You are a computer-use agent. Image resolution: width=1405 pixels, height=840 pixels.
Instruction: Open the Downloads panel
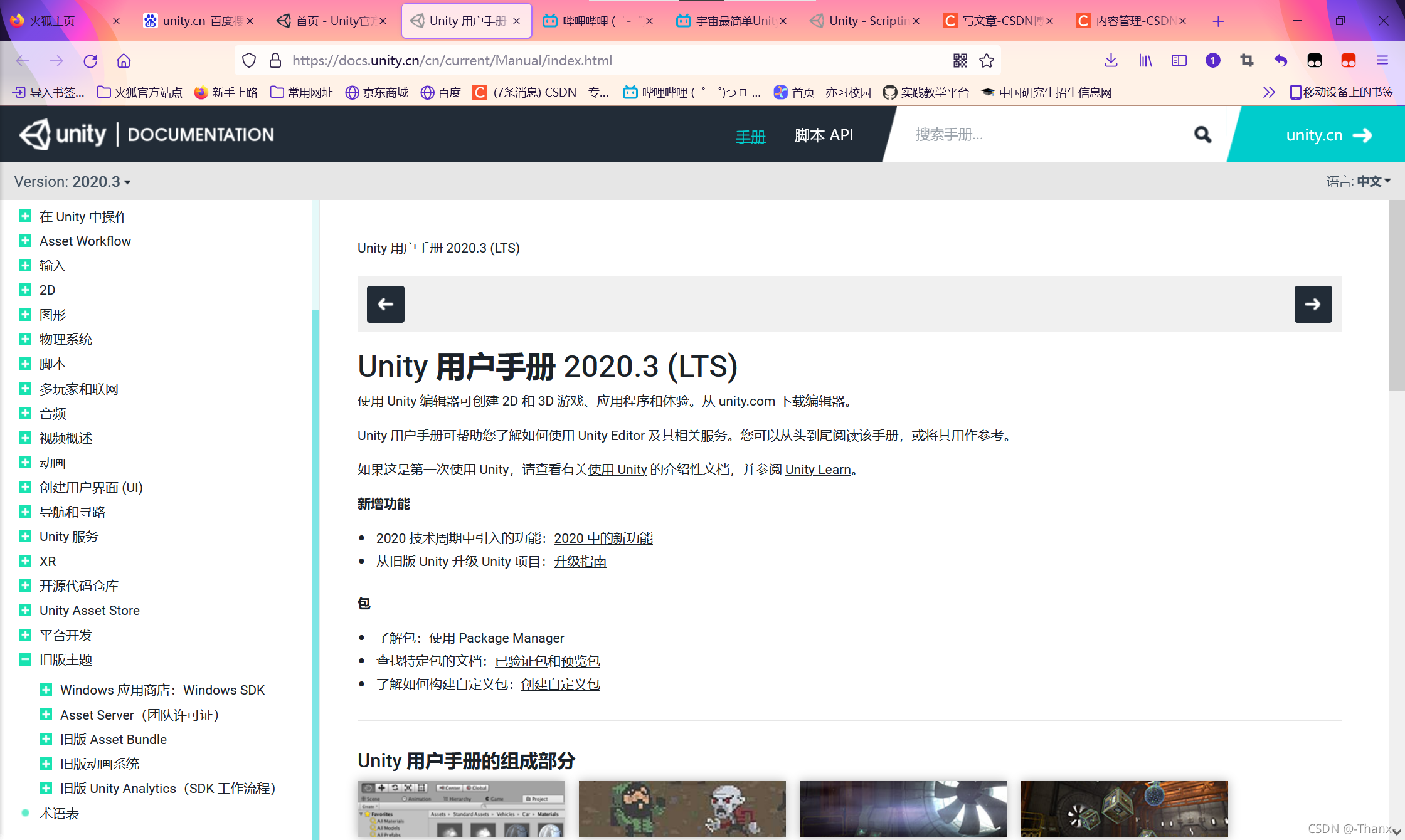tap(1111, 61)
